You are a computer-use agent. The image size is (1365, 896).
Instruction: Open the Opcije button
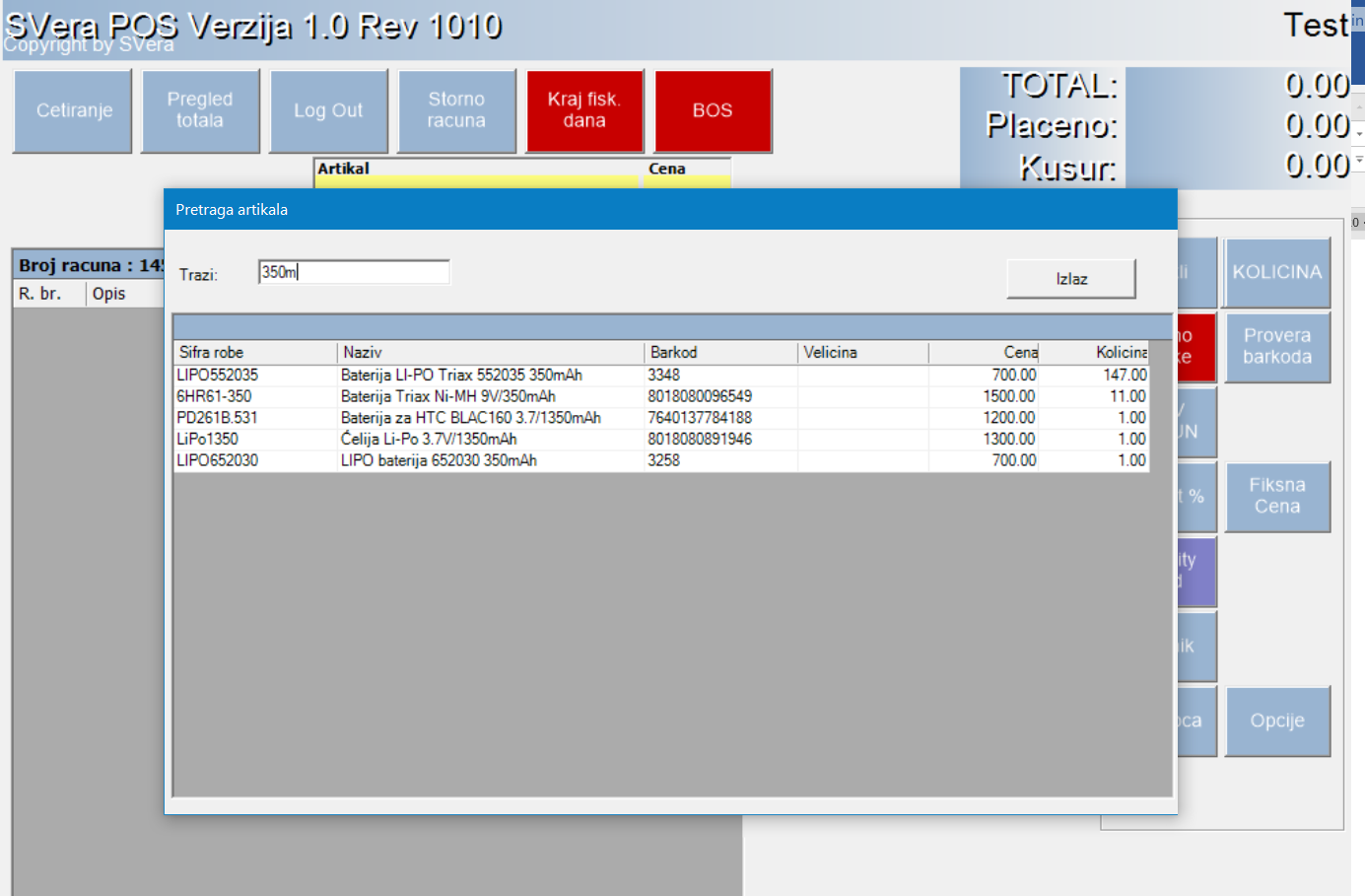coord(1277,721)
